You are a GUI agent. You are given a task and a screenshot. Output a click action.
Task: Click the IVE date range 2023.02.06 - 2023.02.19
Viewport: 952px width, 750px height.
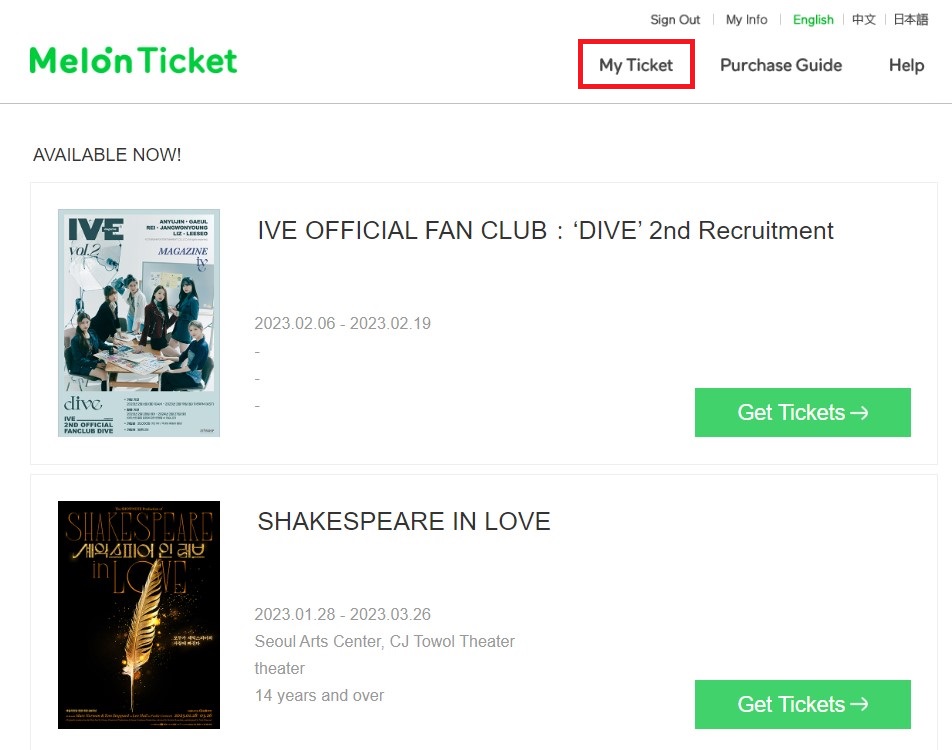pos(343,324)
